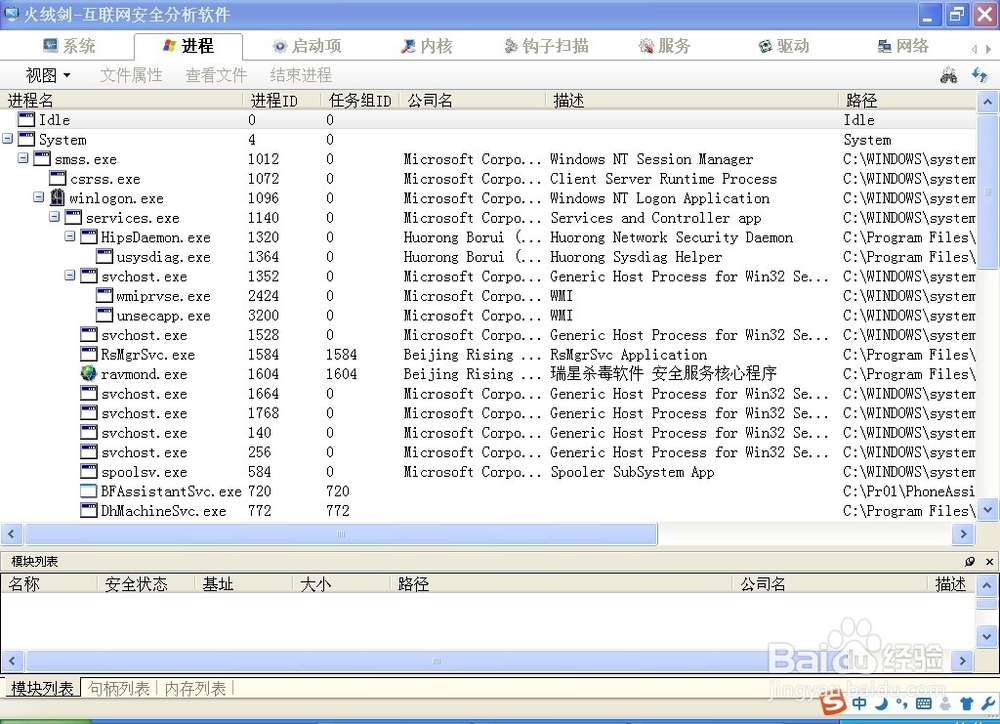Click the 查看文件 toolbar button
The height and width of the screenshot is (724, 1000).
pyautogui.click(x=216, y=75)
